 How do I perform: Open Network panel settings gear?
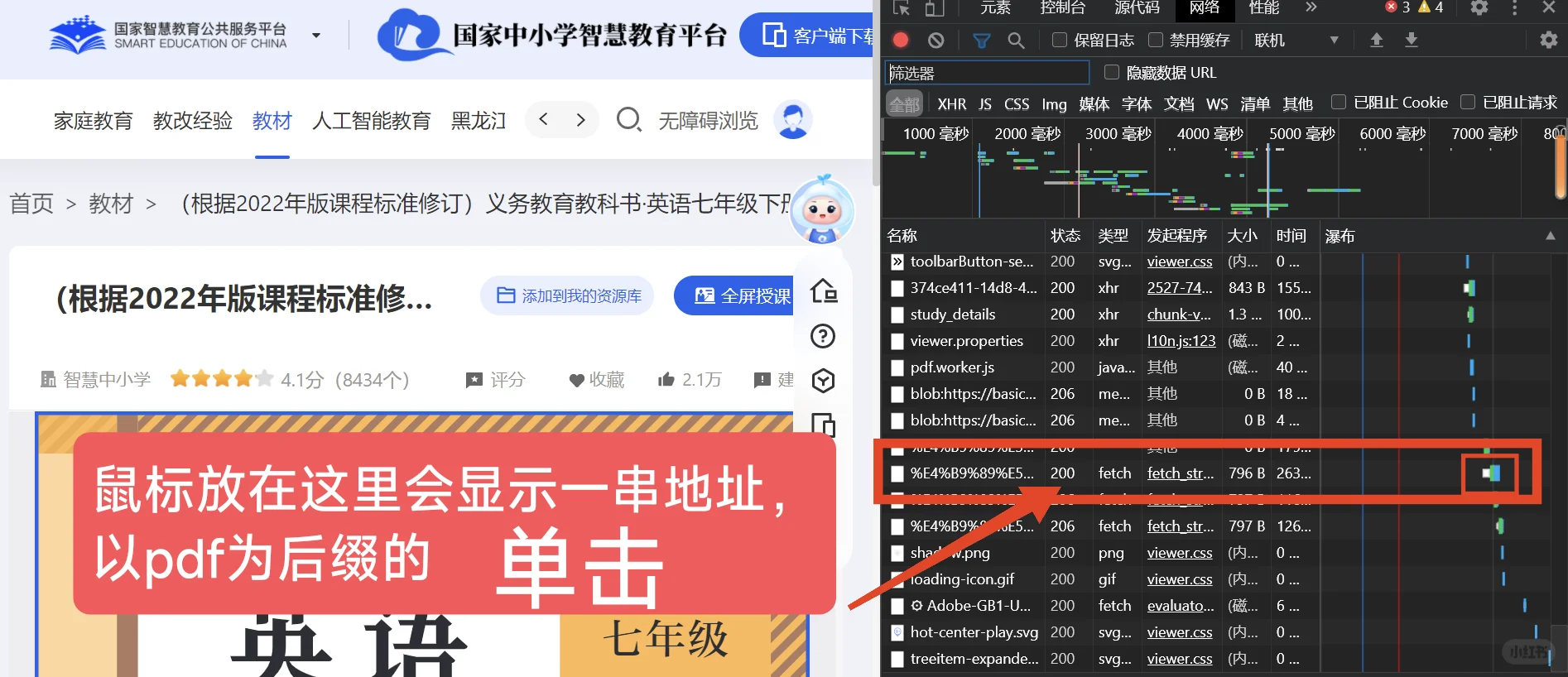pos(1548,40)
